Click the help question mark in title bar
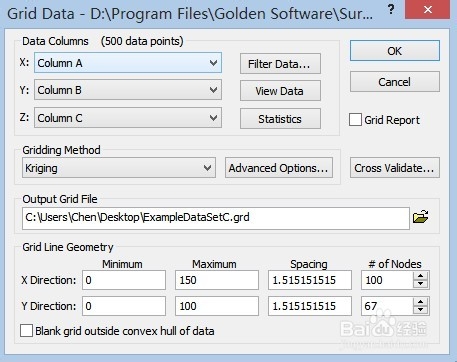Image resolution: width=457 pixels, height=362 pixels. [x=391, y=9]
